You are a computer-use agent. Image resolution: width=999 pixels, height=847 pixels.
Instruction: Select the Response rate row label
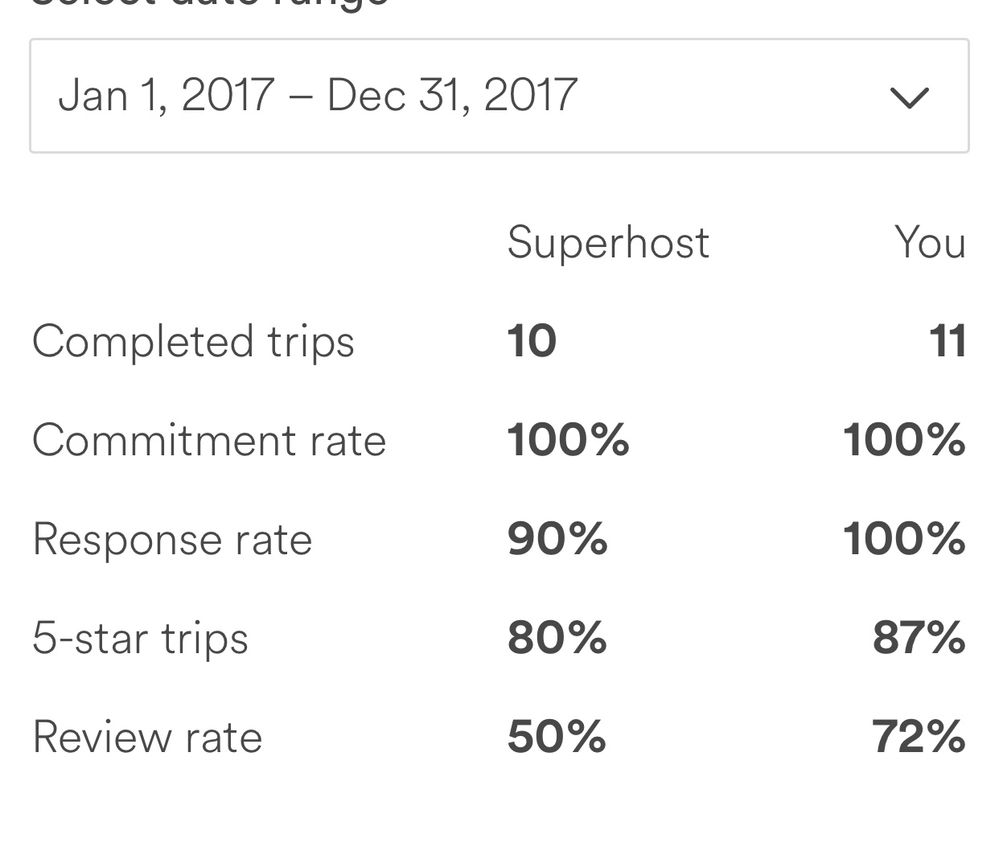tap(172, 540)
